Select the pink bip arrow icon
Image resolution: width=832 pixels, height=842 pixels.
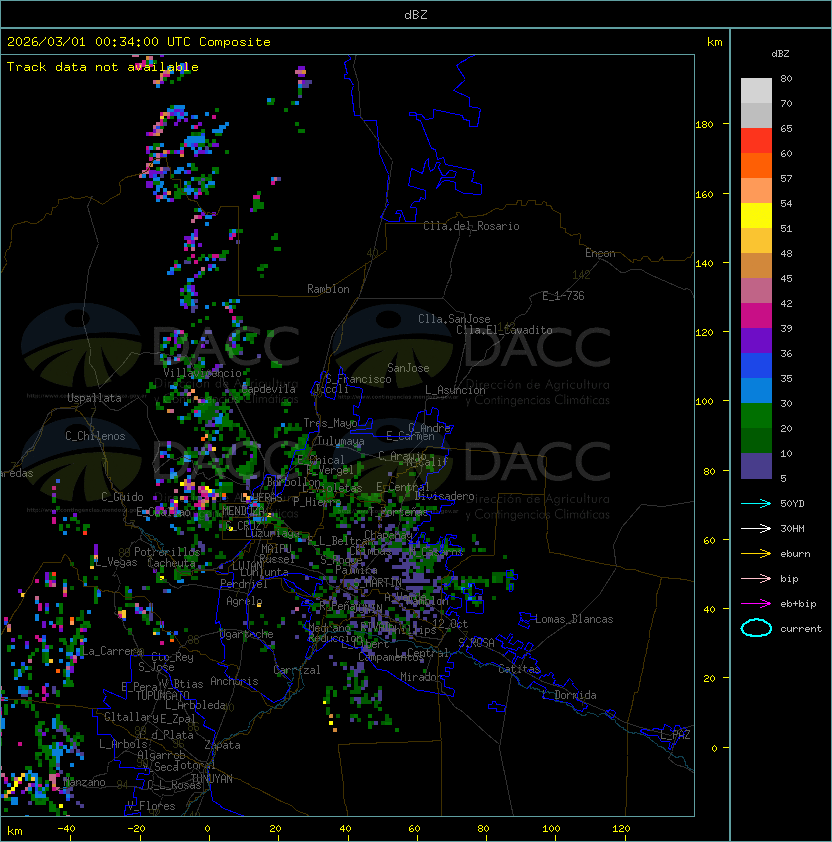(x=756, y=578)
